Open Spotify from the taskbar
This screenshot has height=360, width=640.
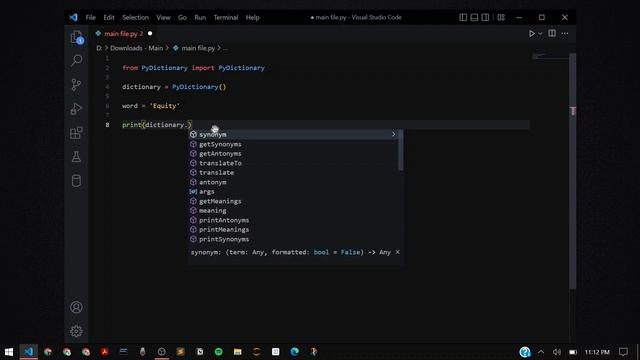point(219,352)
